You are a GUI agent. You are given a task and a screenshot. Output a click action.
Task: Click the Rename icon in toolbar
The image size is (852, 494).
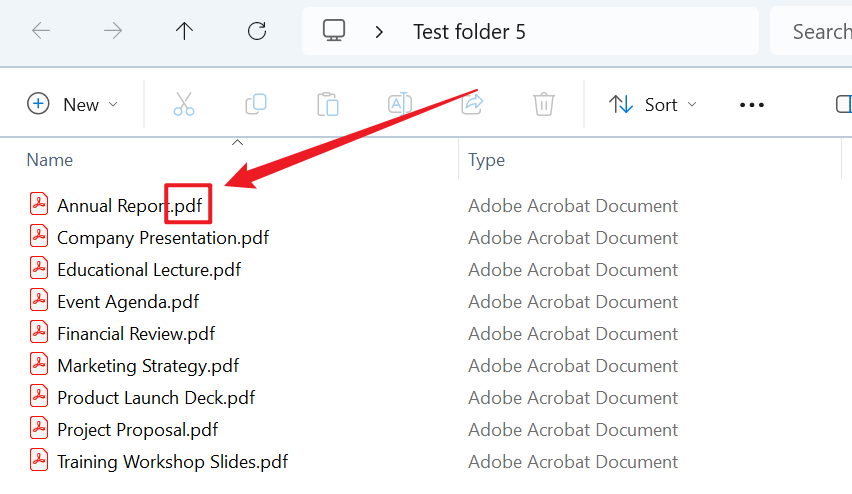point(400,104)
